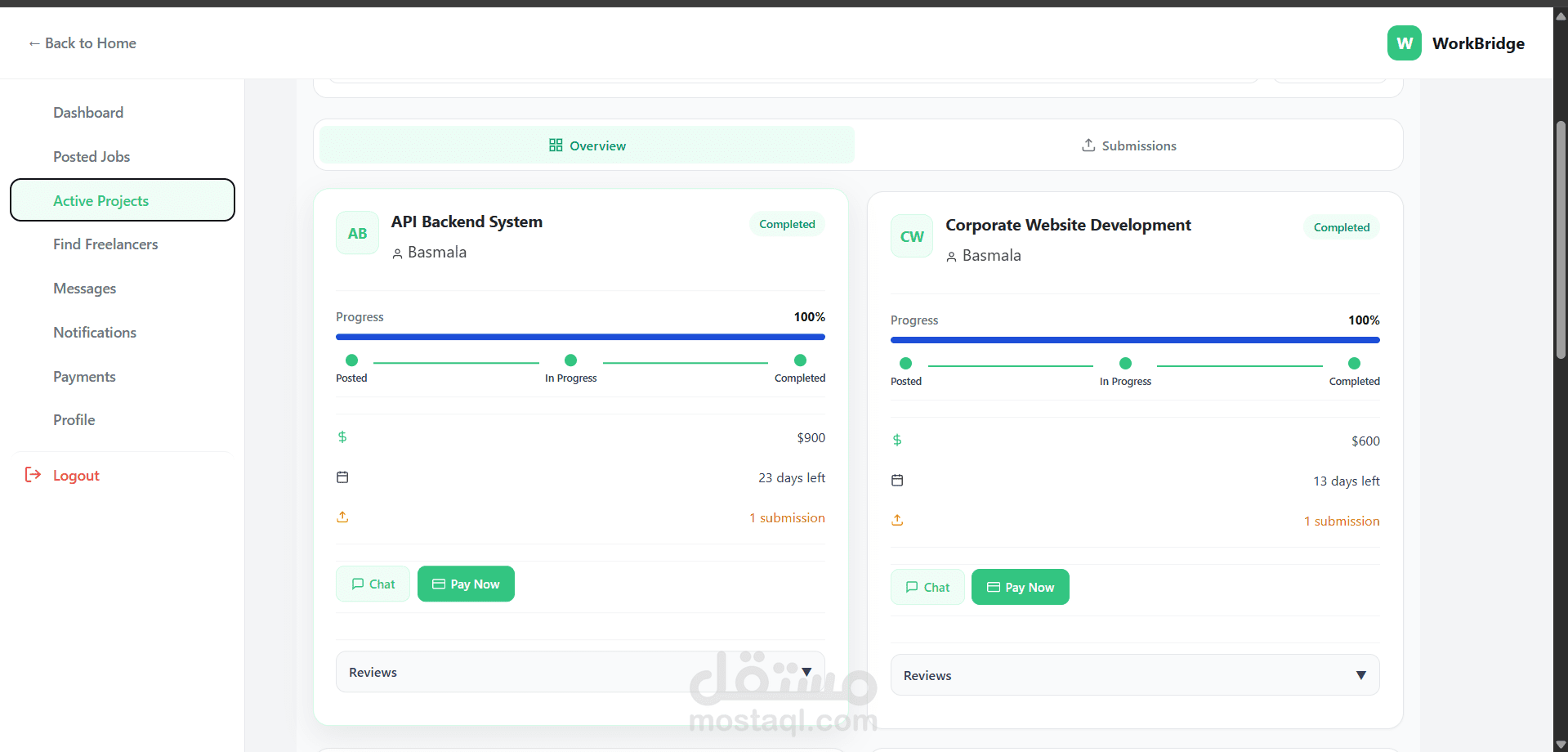1568x752 pixels.
Task: Expand Reviews on Corporate Website Development card
Action: click(1135, 675)
